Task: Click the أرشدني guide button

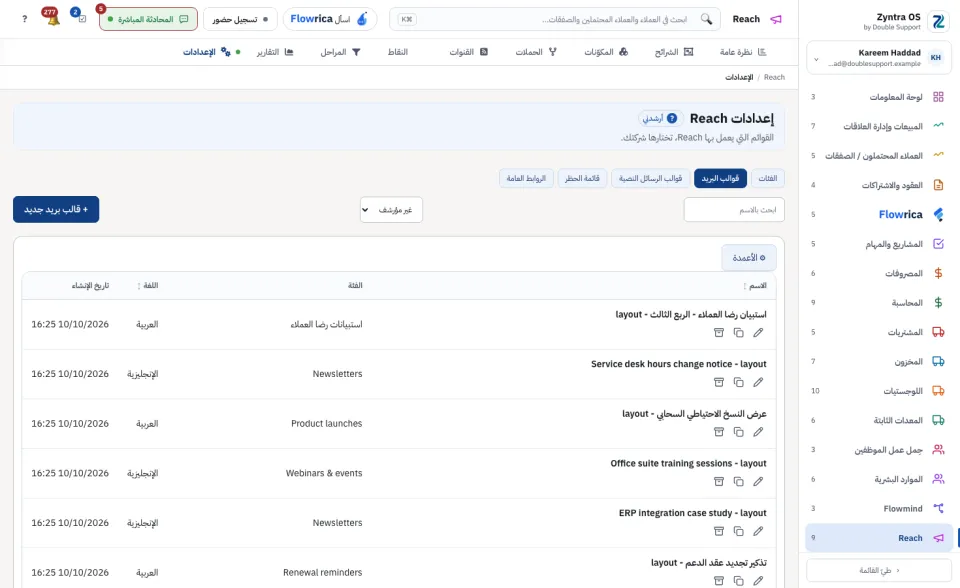Action: point(661,118)
